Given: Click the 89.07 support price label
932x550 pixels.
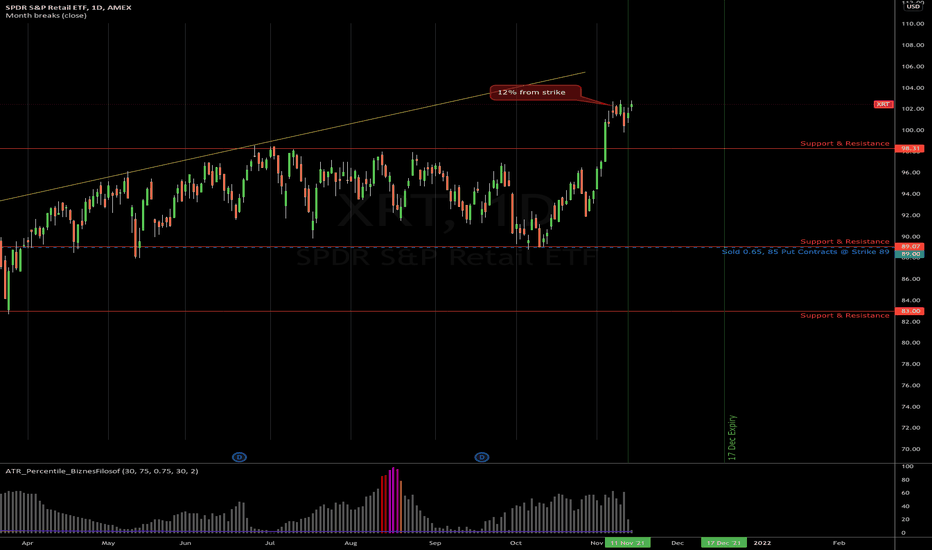Looking at the screenshot, I should pos(909,246).
